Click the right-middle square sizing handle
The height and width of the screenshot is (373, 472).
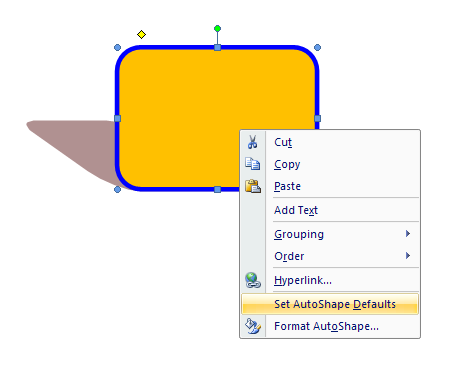[x=317, y=118]
